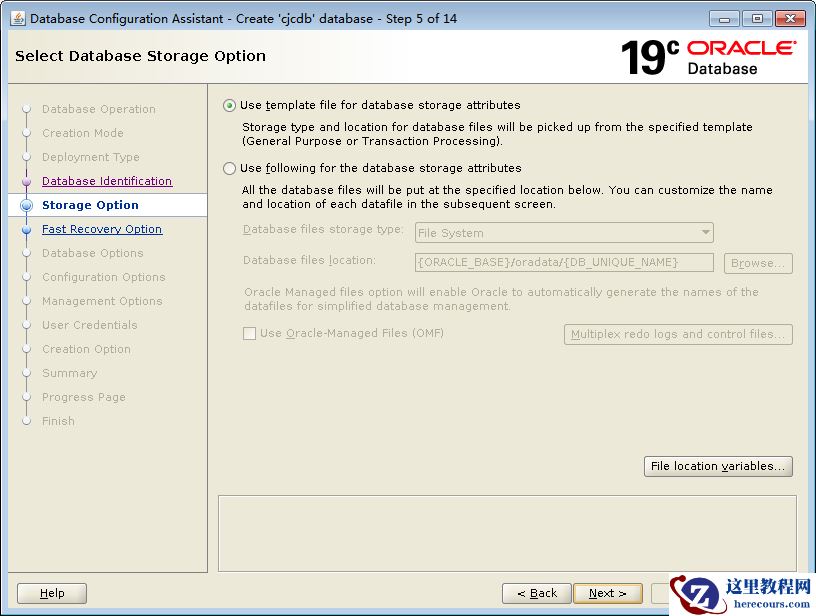Click the Database Options step label
The image size is (816, 616).
point(93,253)
